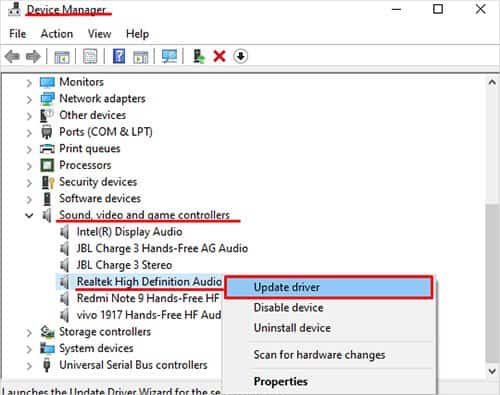The image size is (500, 395).
Task: Expand Universal Serial Bus controllers node
Action: pyautogui.click(x=29, y=366)
